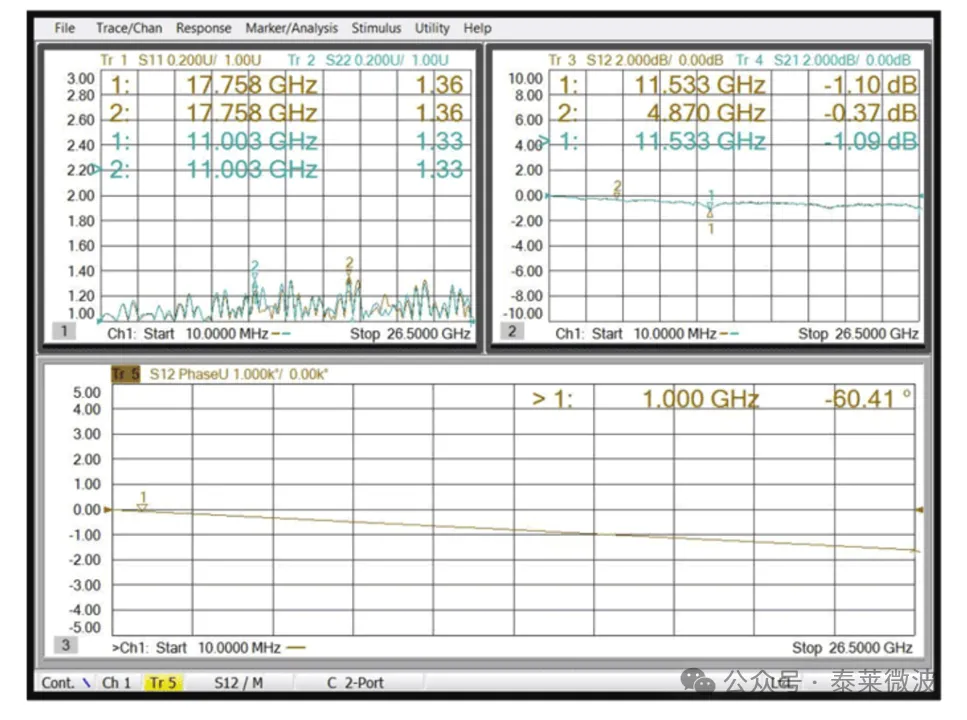Open the Response menu
This screenshot has height=720, width=967.
(x=203, y=28)
